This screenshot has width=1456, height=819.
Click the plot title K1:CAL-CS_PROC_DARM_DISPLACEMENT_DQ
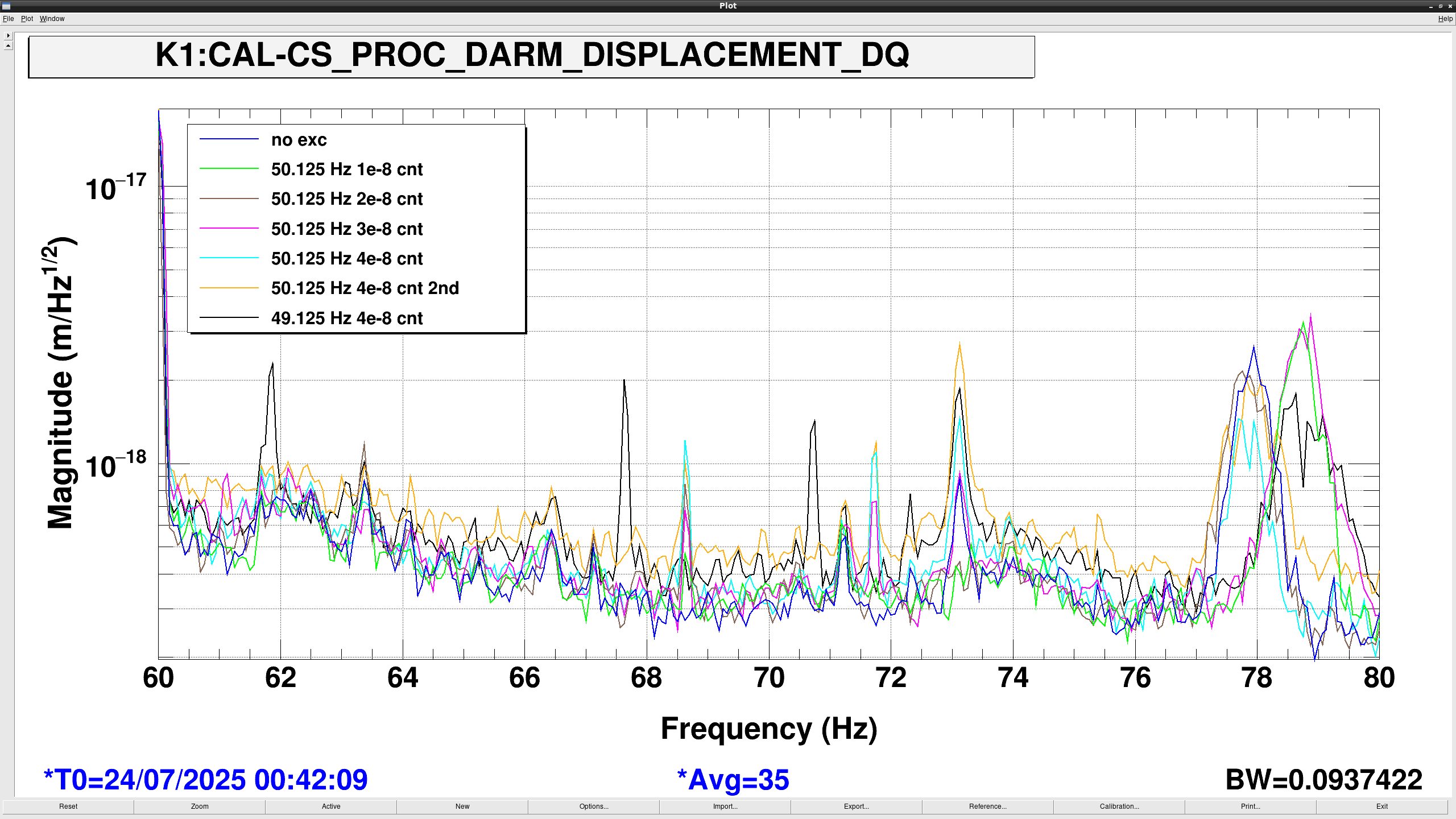pos(532,55)
